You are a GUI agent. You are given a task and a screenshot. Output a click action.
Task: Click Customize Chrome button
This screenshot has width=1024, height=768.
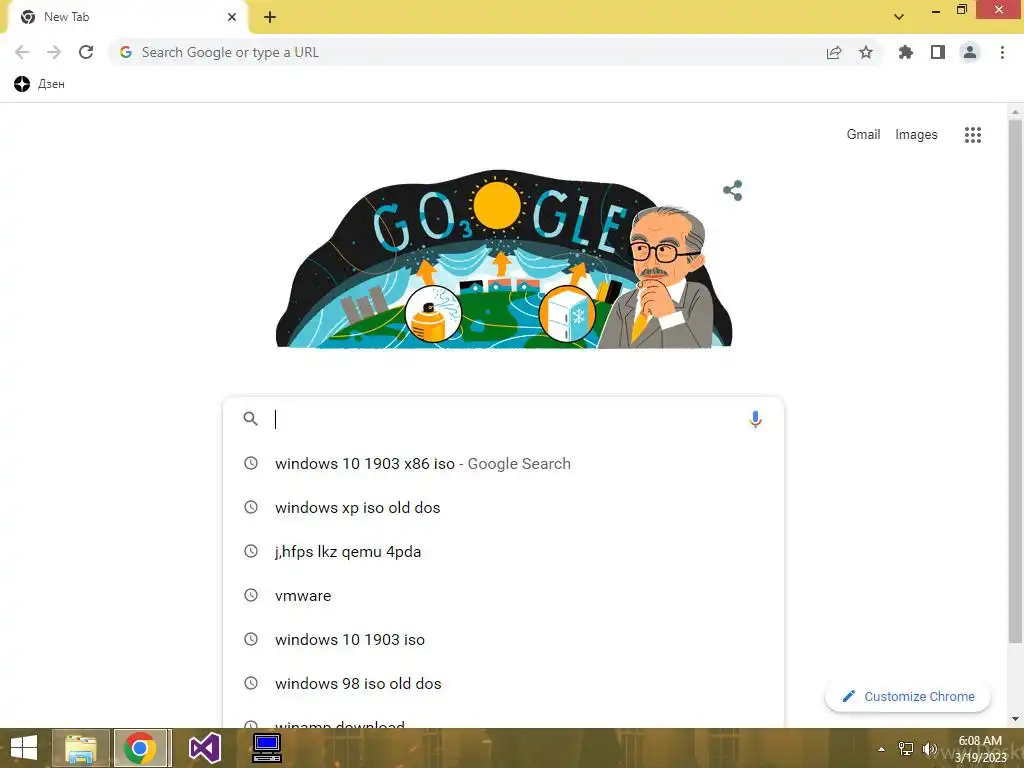pos(908,696)
